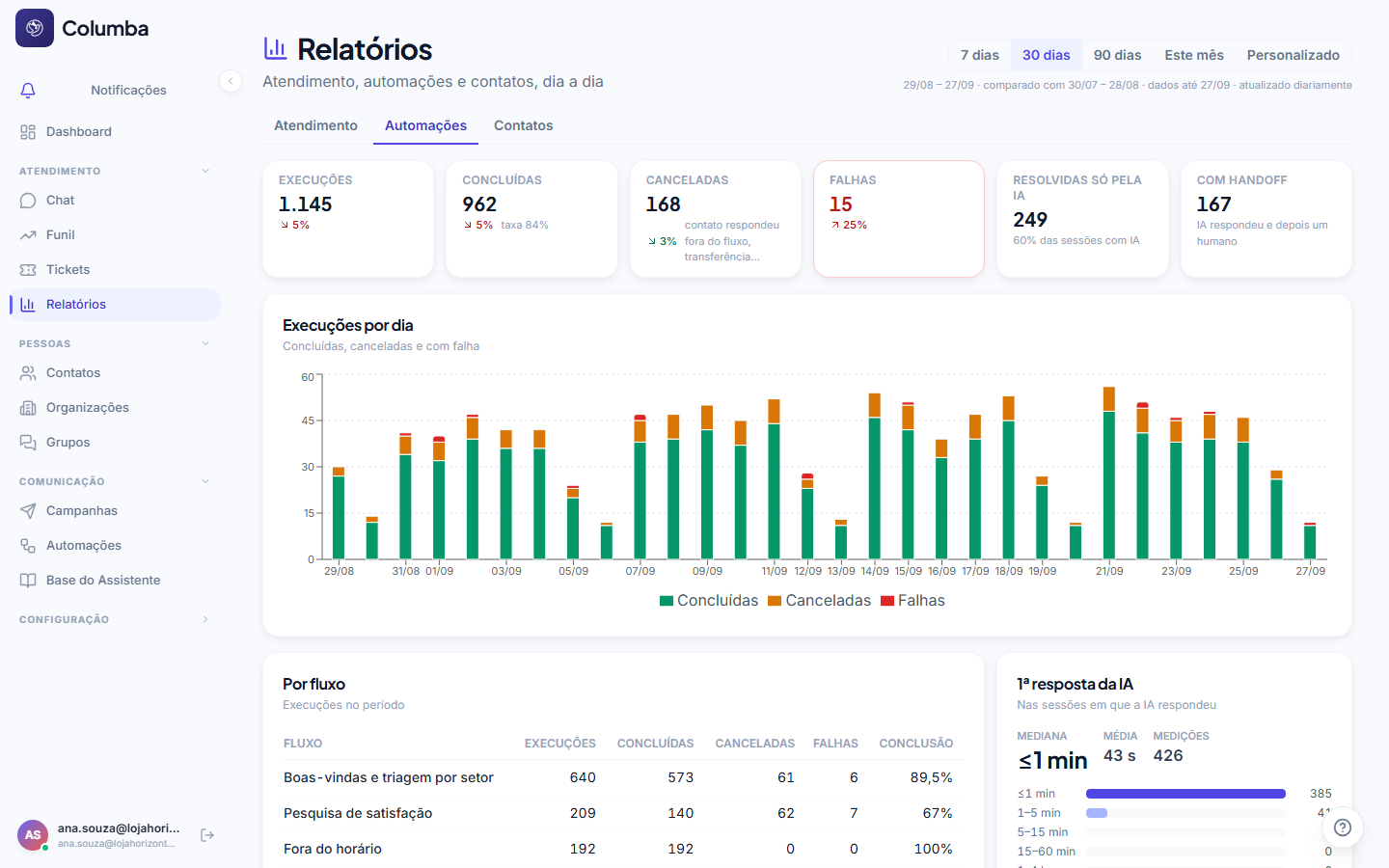Select the 30 dias period

point(1047,55)
